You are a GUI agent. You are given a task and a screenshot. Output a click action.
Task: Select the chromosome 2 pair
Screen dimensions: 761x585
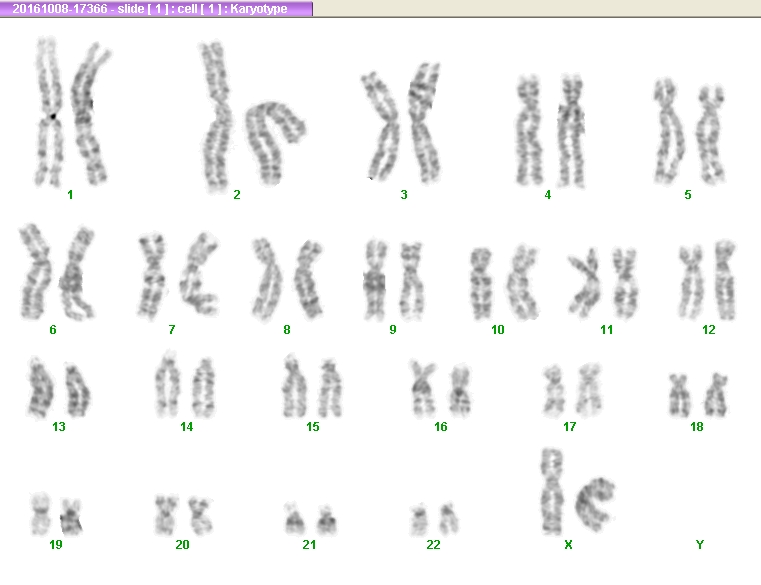[x=252, y=116]
